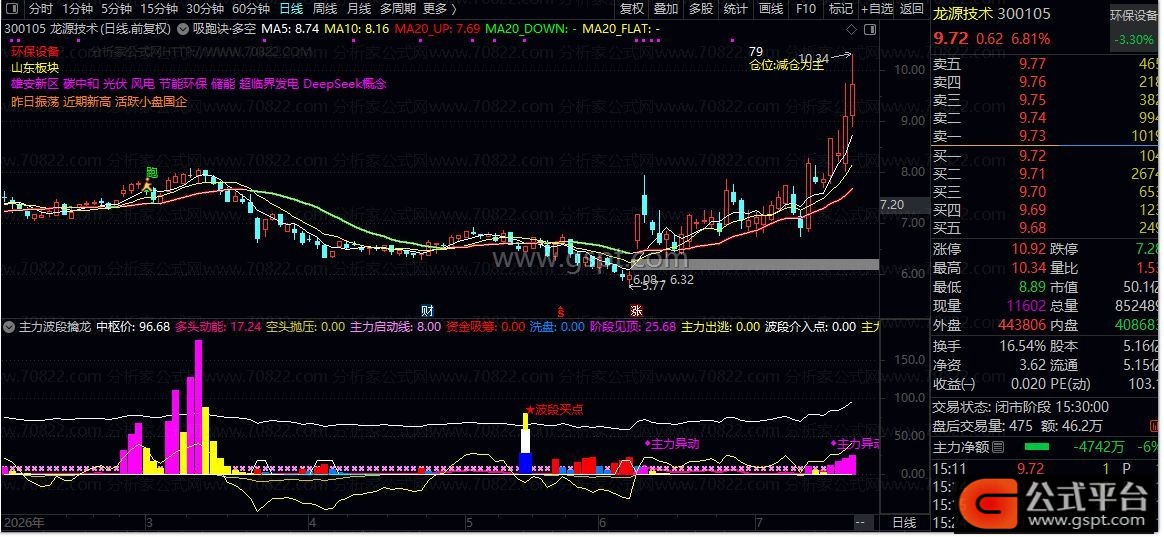Image resolution: width=1164 pixels, height=537 pixels.
Task: Click the 15:11 trade tick row
Action: tap(1045, 469)
